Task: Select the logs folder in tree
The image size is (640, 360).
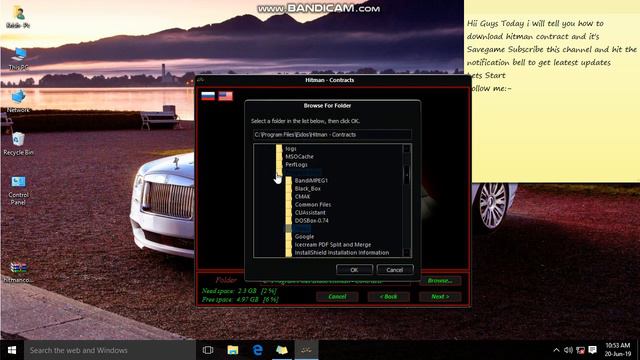Action: point(291,149)
